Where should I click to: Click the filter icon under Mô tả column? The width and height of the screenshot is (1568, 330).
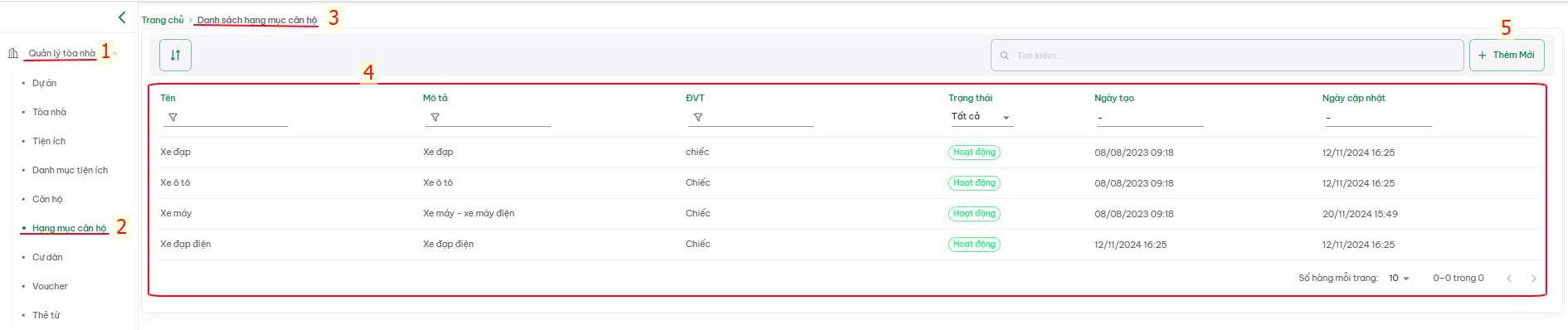pos(435,117)
